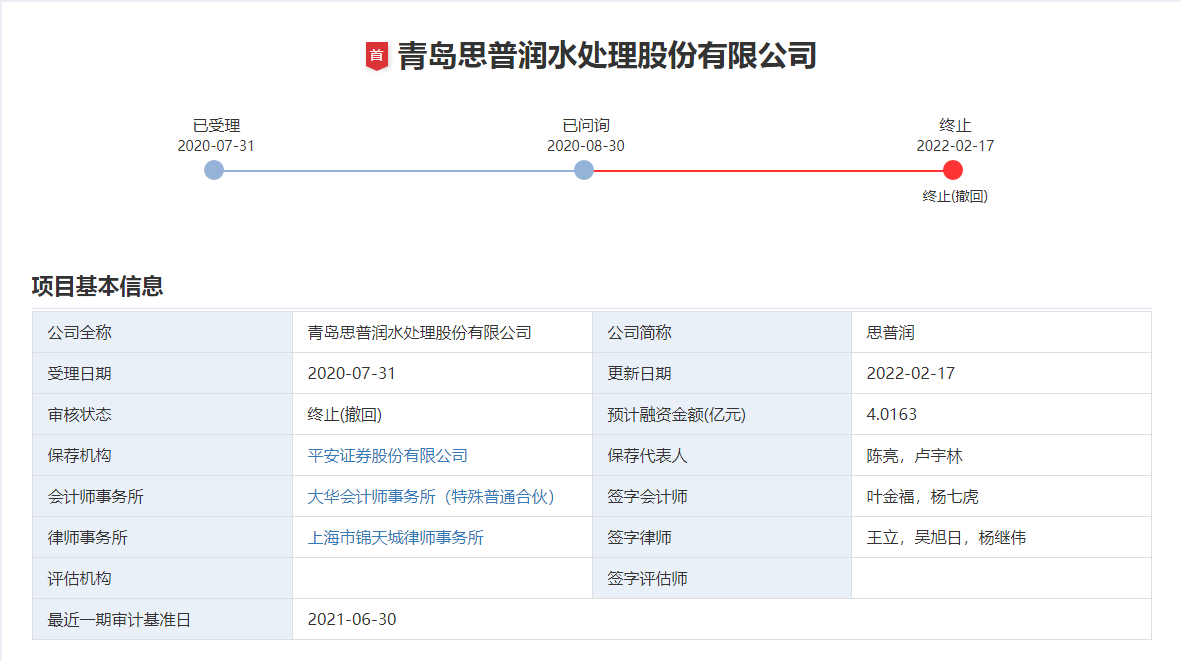Viewport: 1181px width, 661px height.
Task: Click the 陈亮，卢宇林 sponsor representatives cell
Action: (914, 455)
